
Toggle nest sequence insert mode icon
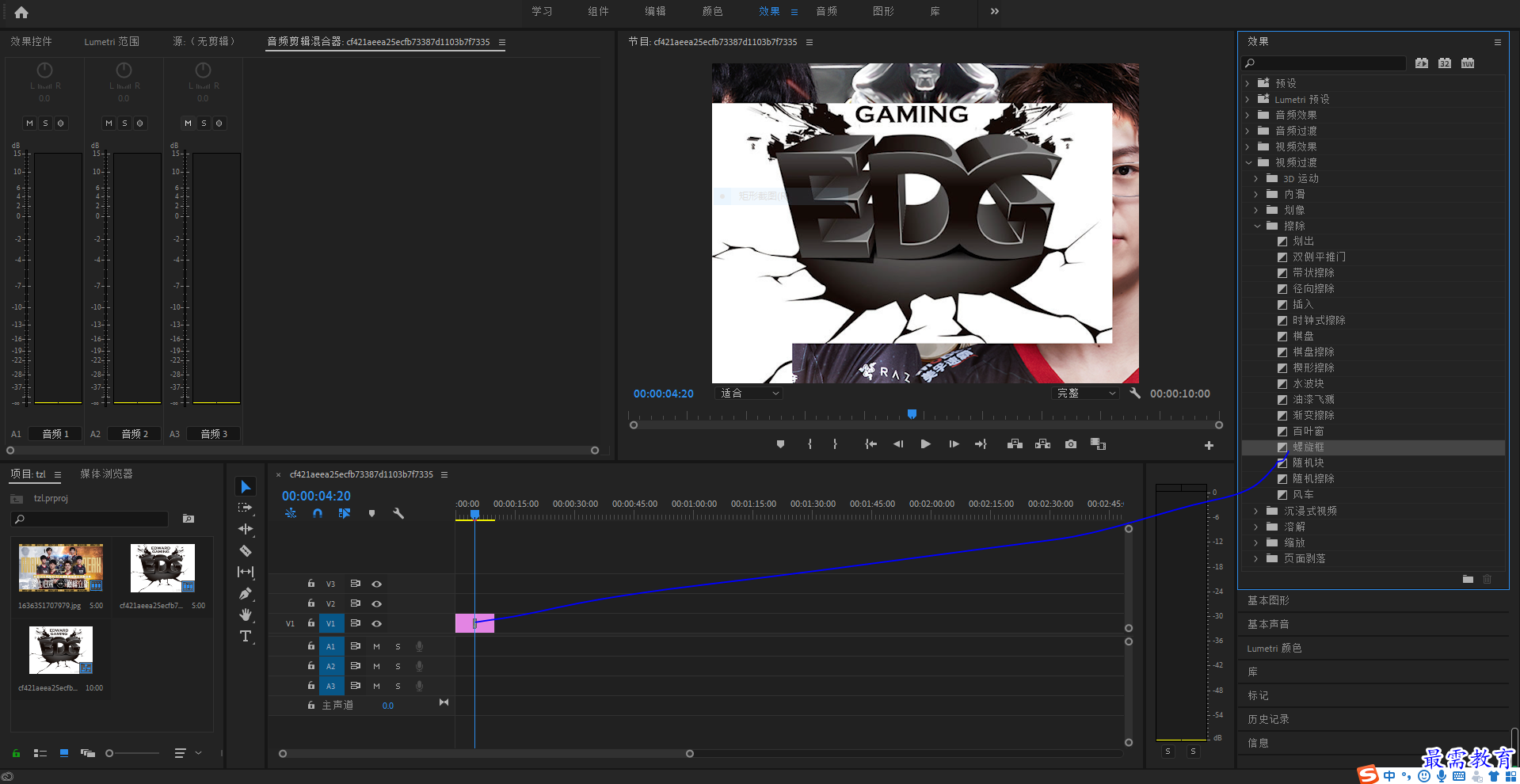click(x=291, y=513)
